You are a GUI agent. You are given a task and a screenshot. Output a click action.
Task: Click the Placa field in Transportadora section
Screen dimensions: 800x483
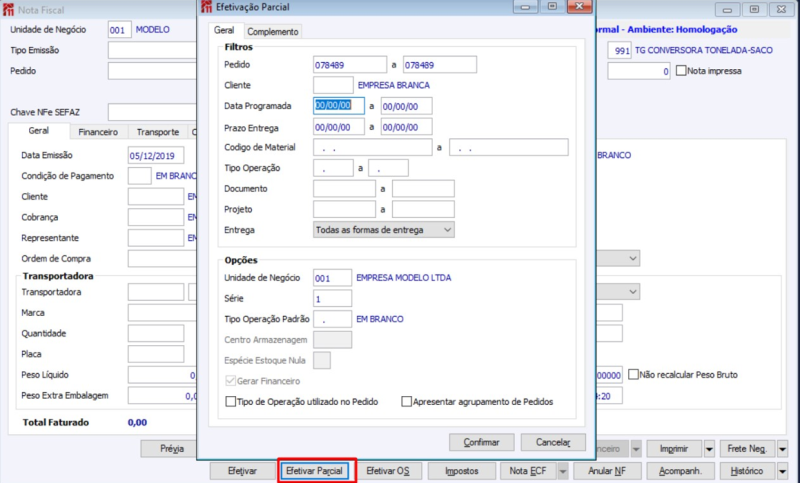[156, 354]
